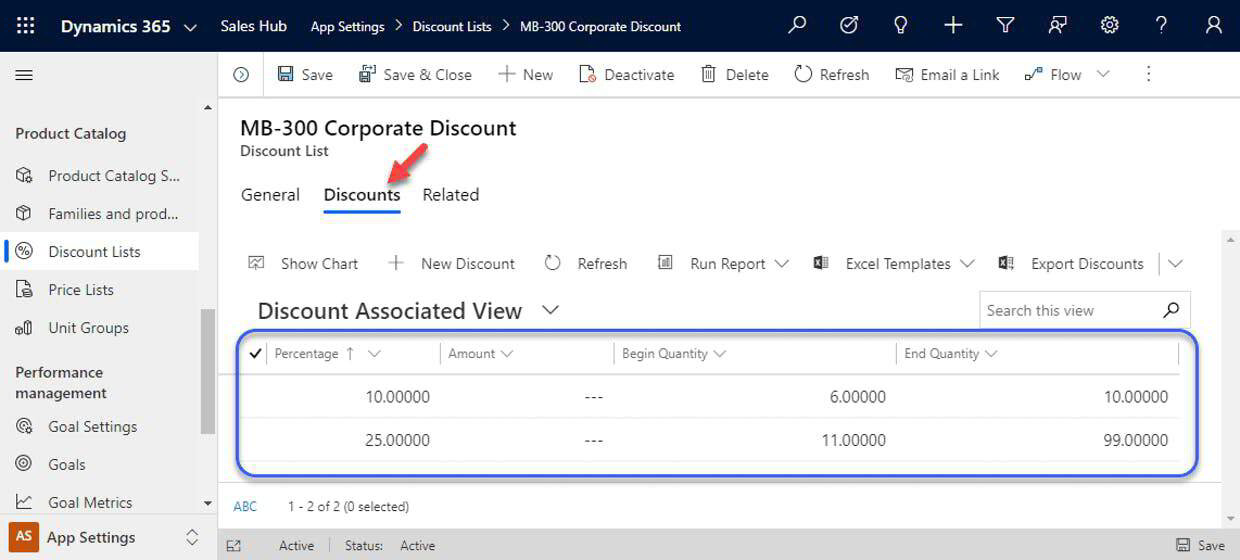This screenshot has width=1240, height=560.
Task: Click the App Settings breadcrumb link
Action: [x=347, y=27]
